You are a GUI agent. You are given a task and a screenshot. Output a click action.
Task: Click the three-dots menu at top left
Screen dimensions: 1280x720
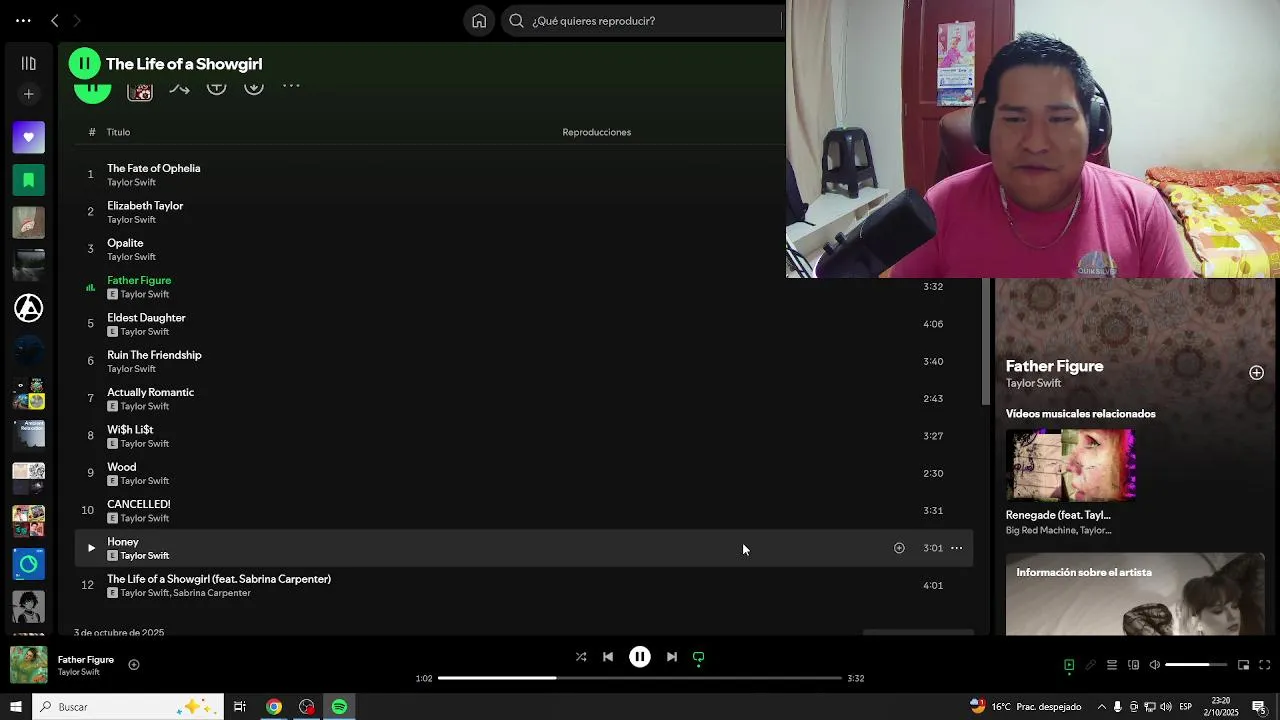(x=23, y=20)
